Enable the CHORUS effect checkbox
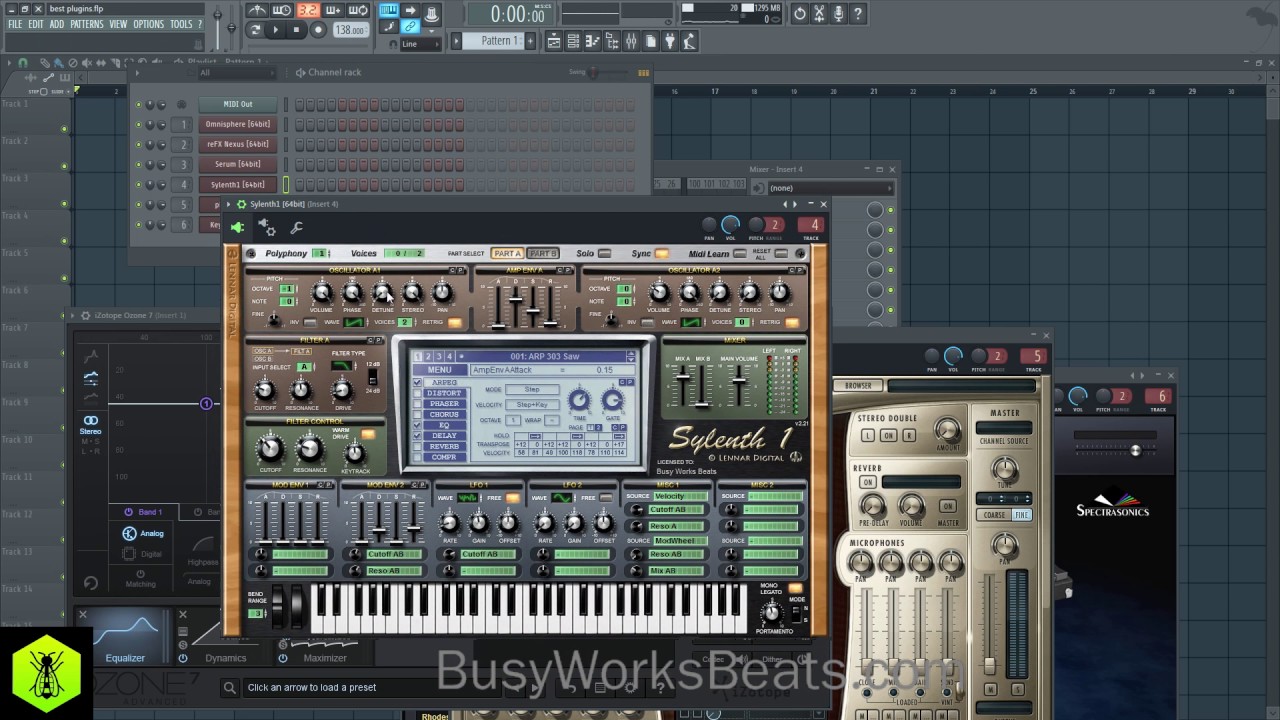The height and width of the screenshot is (720, 1280). click(x=418, y=415)
